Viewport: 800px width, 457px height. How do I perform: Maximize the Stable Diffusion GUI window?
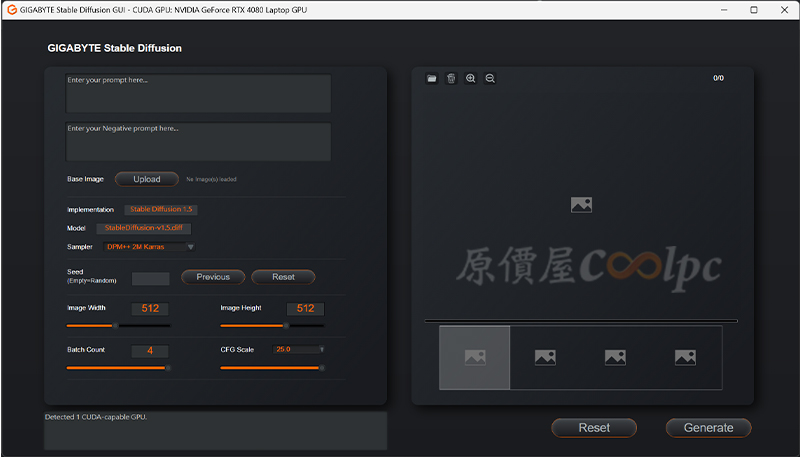(754, 10)
